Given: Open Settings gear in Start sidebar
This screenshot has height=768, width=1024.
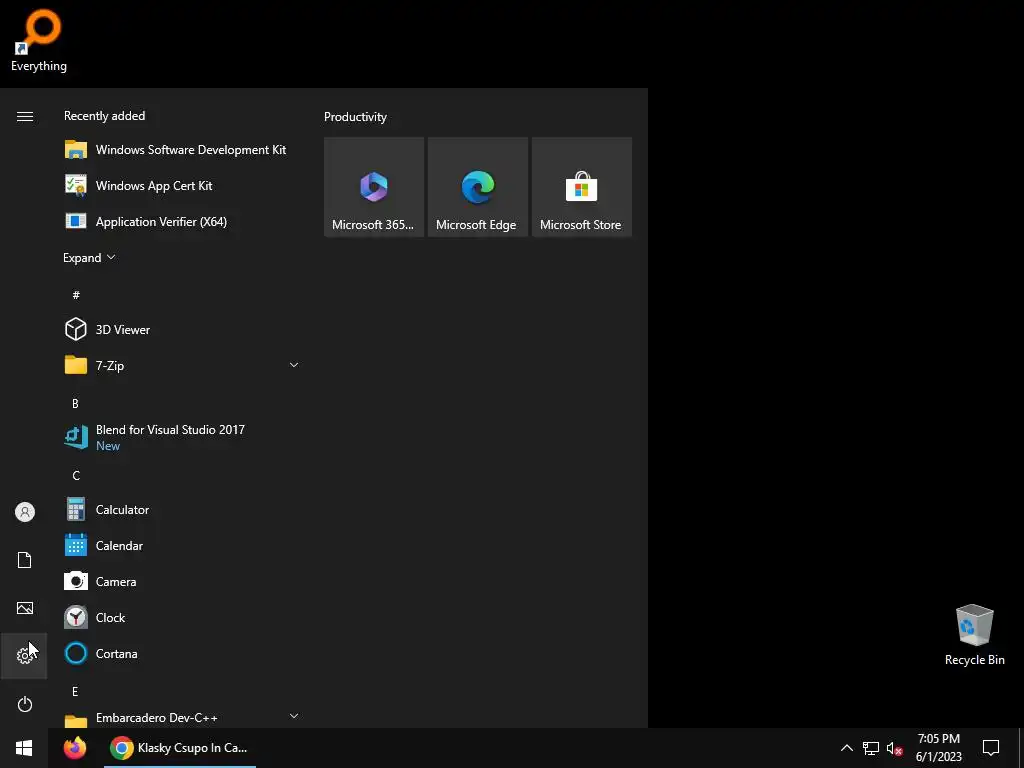Looking at the screenshot, I should [x=24, y=656].
